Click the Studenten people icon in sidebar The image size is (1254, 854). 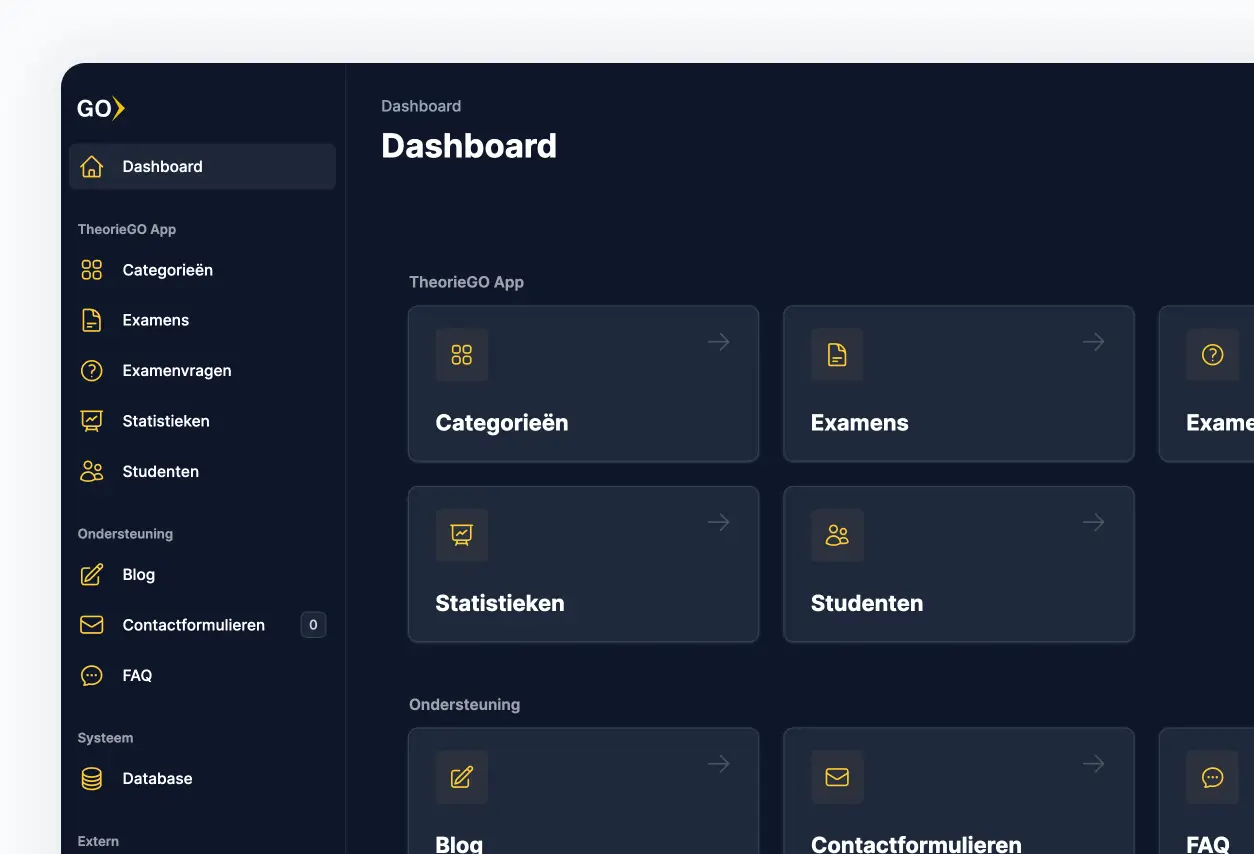91,471
